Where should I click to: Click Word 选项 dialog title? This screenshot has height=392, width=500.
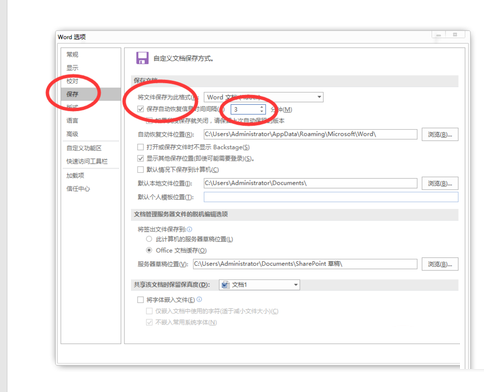point(72,37)
